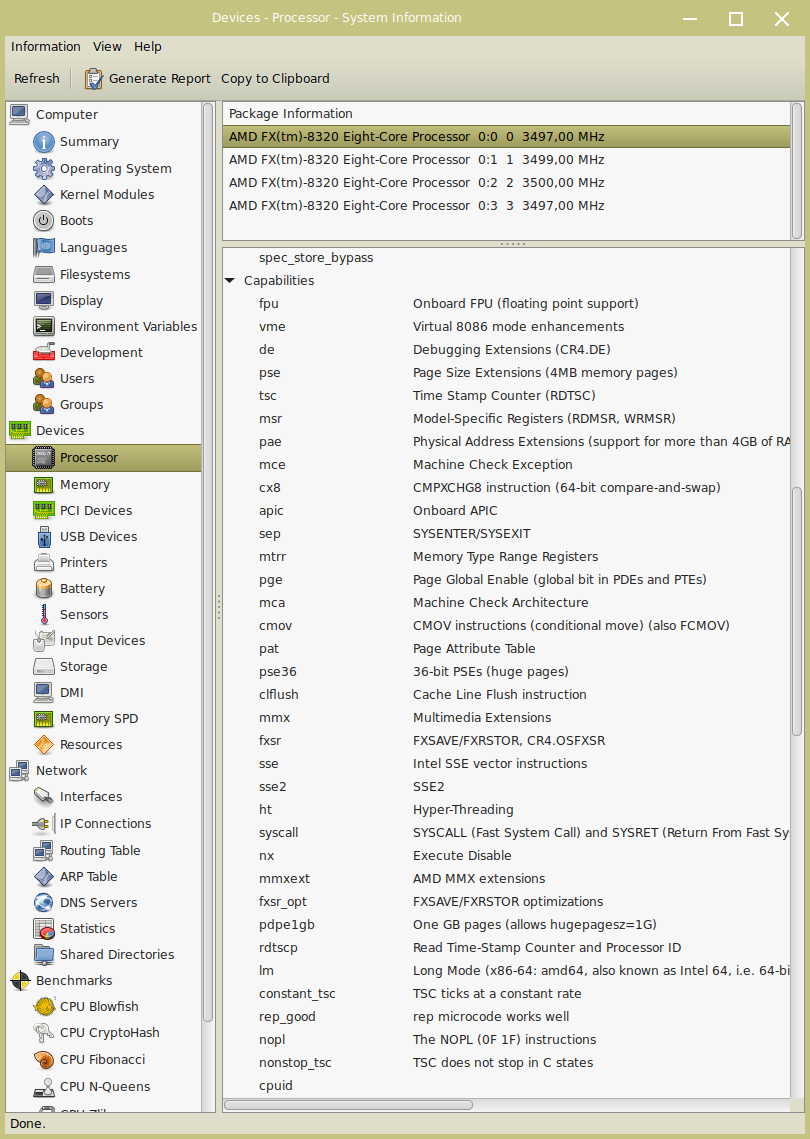Select the USB Devices icon

pyautogui.click(x=44, y=537)
